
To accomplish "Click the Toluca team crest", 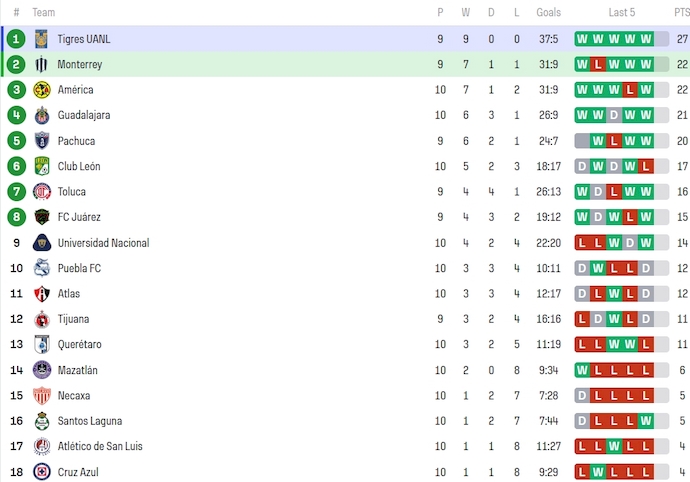I will tap(42, 192).
